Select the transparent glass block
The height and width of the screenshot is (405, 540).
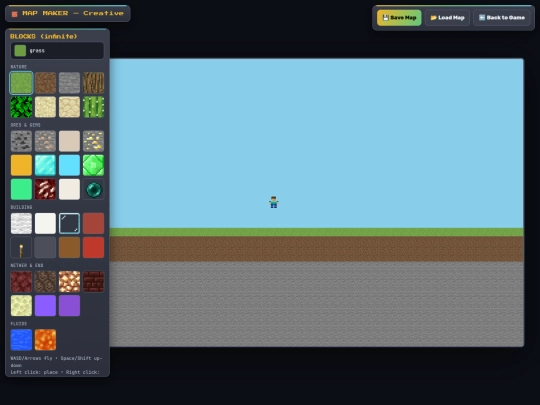pyautogui.click(x=69, y=224)
